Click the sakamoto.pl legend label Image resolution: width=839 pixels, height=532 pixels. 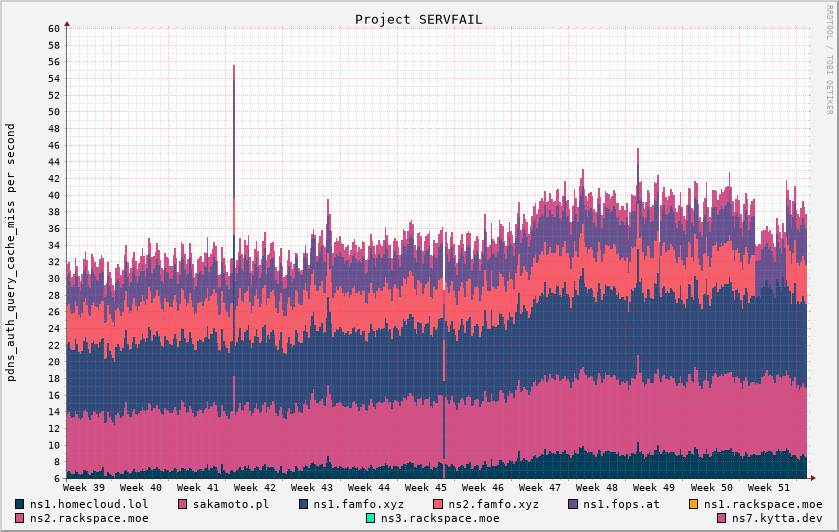pos(231,504)
